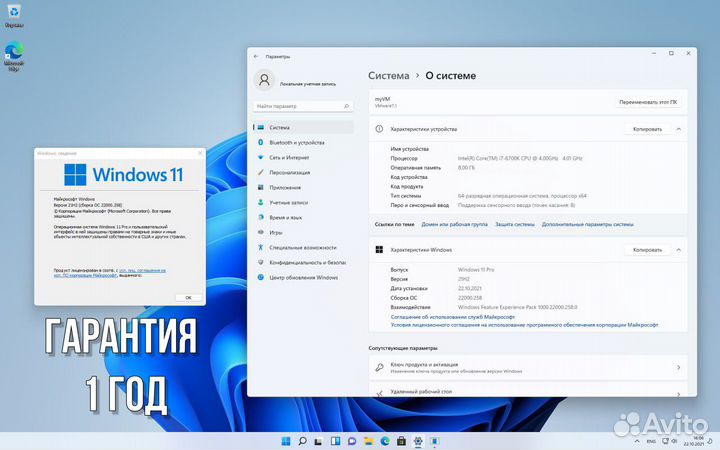Click Переименовать этот ПК button
720x450 pixels.
pyautogui.click(x=648, y=102)
